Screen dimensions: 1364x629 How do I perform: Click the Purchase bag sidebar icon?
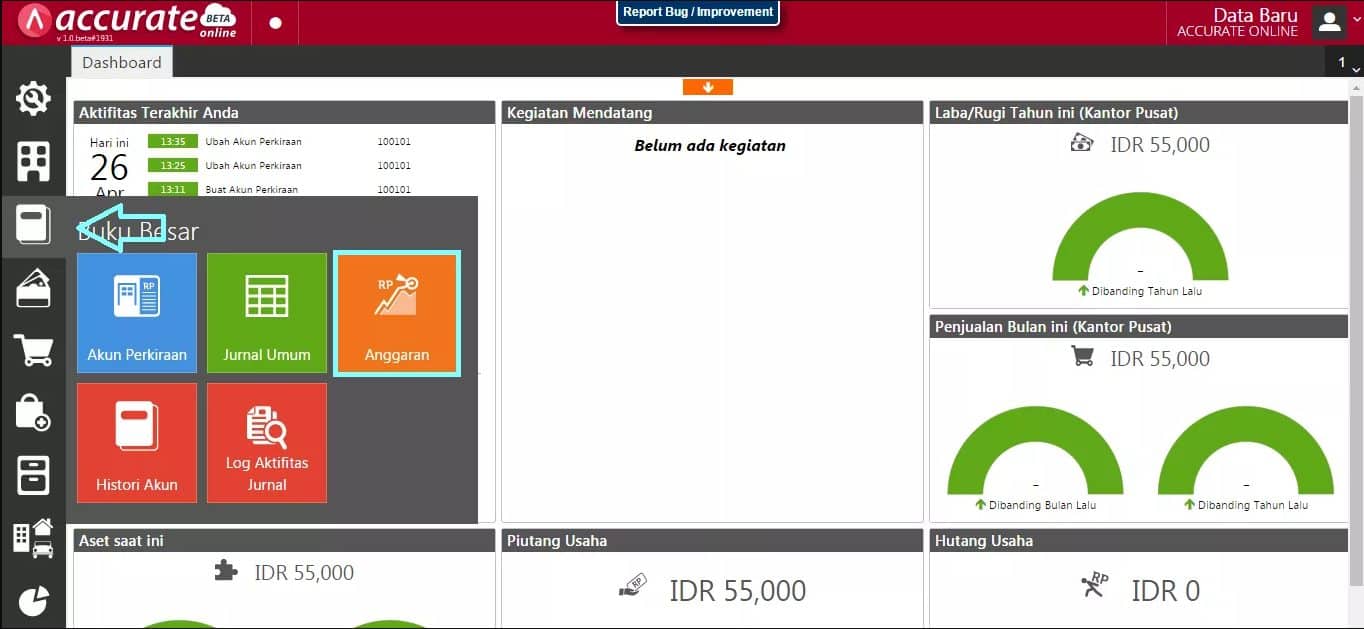33,411
